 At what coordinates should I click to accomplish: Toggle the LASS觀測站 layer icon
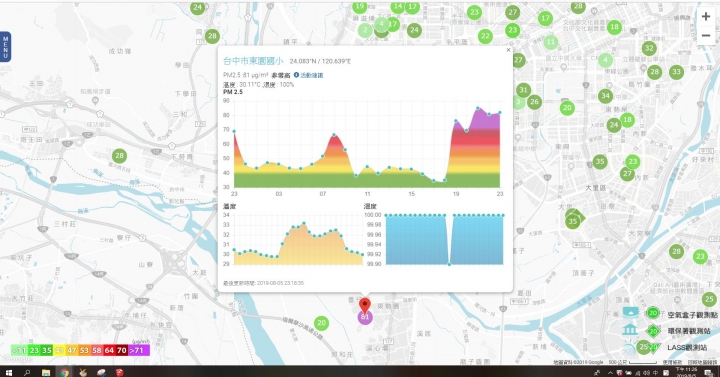[x=630, y=348]
